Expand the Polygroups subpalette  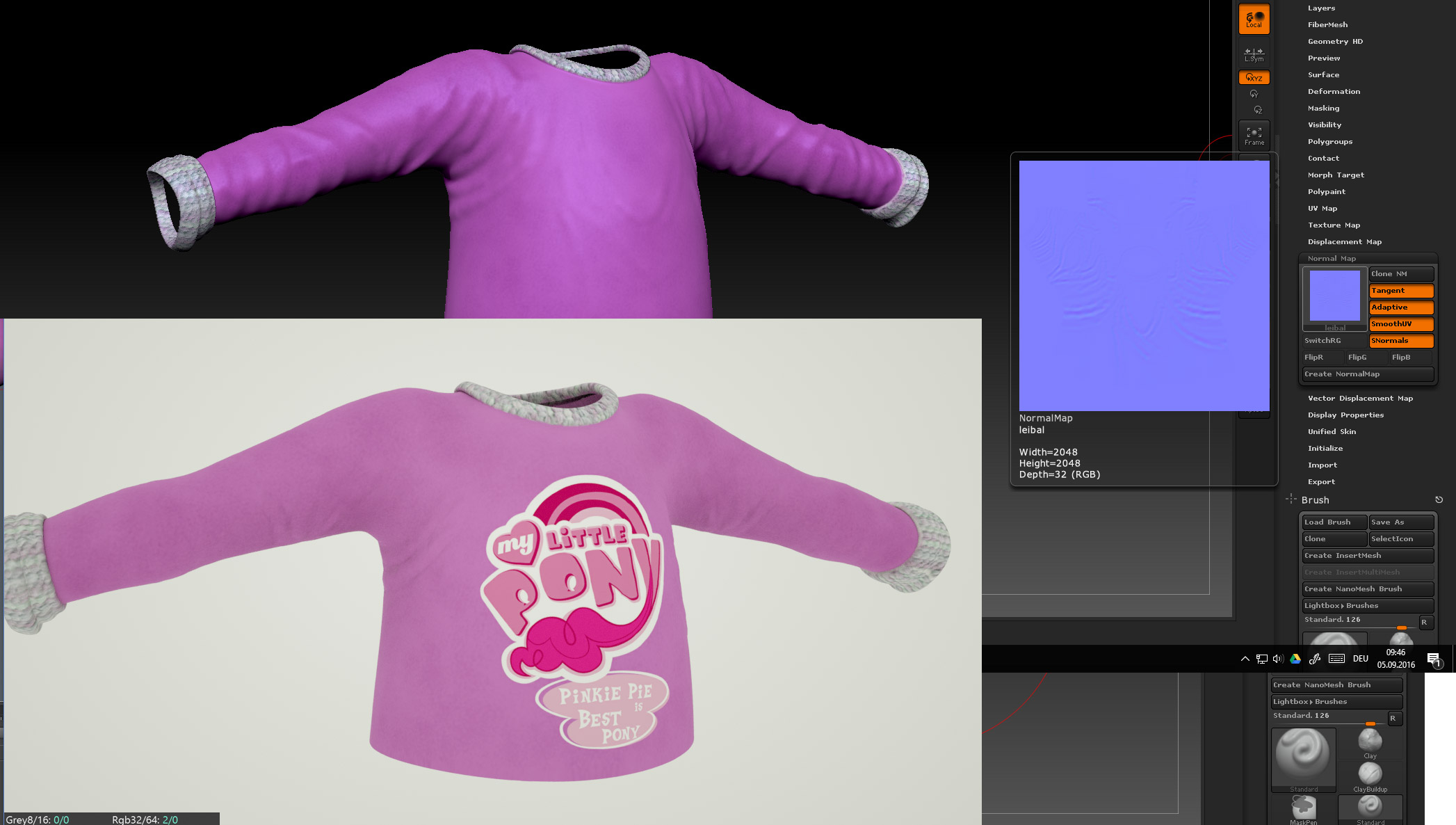[1330, 142]
